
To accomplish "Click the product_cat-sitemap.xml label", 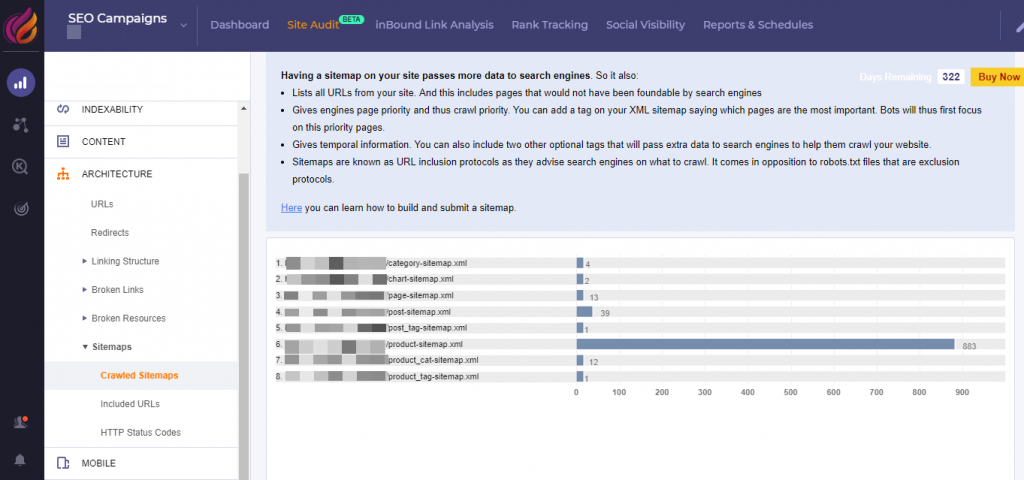I will (x=433, y=360).
